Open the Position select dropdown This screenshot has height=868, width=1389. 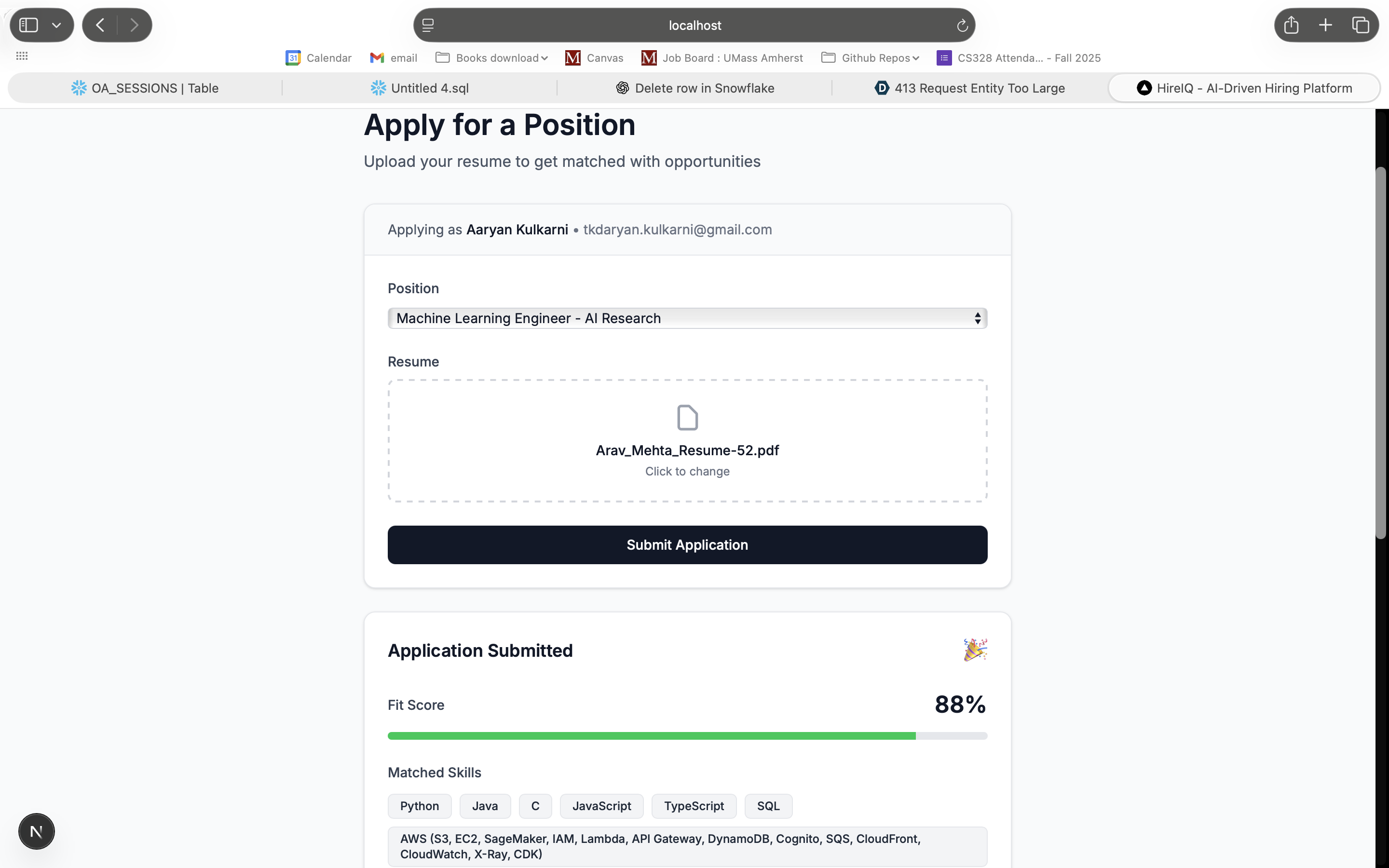pyautogui.click(x=687, y=318)
